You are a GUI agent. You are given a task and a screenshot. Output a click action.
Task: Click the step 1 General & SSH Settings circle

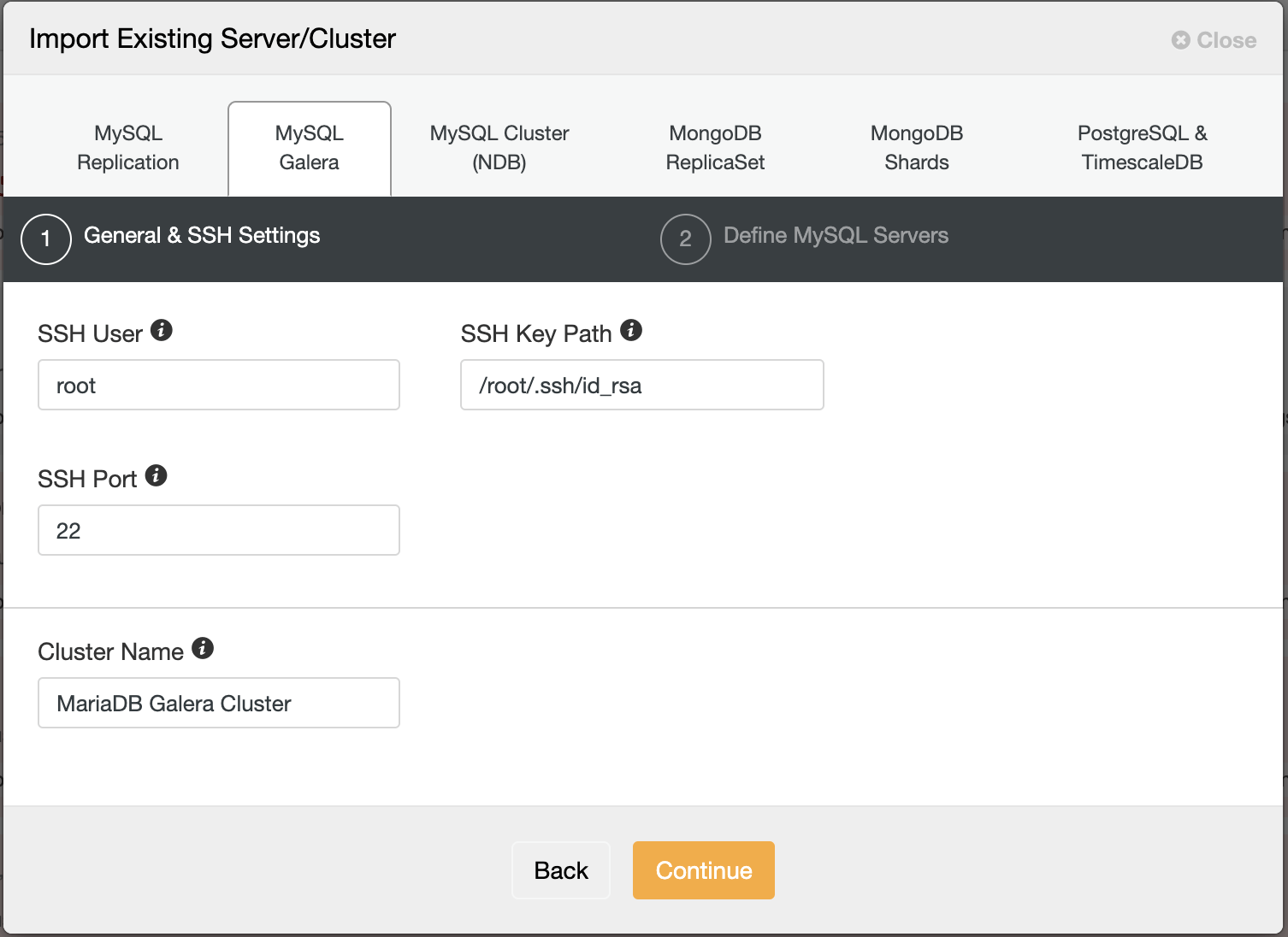coord(45,239)
